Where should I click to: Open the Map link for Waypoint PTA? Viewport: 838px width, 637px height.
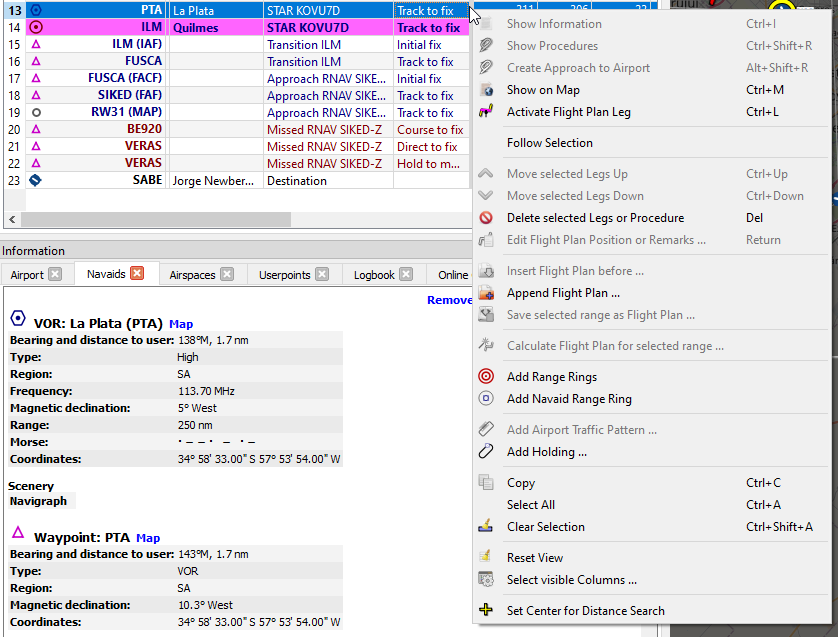[147, 538]
